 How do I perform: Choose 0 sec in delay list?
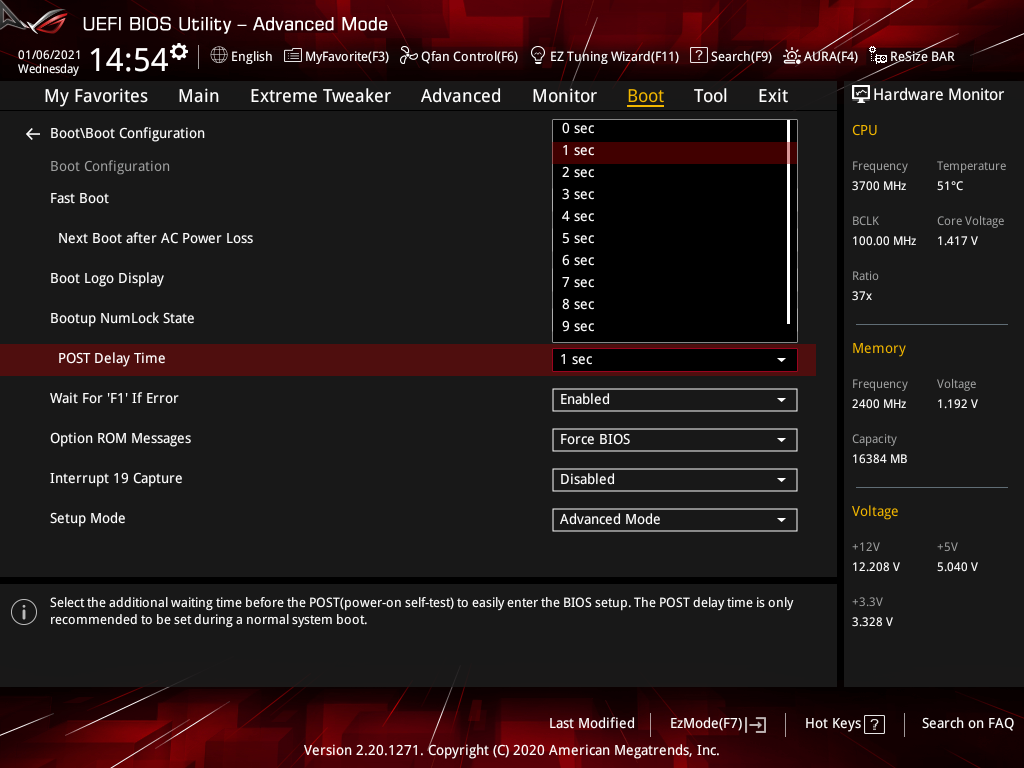click(671, 129)
